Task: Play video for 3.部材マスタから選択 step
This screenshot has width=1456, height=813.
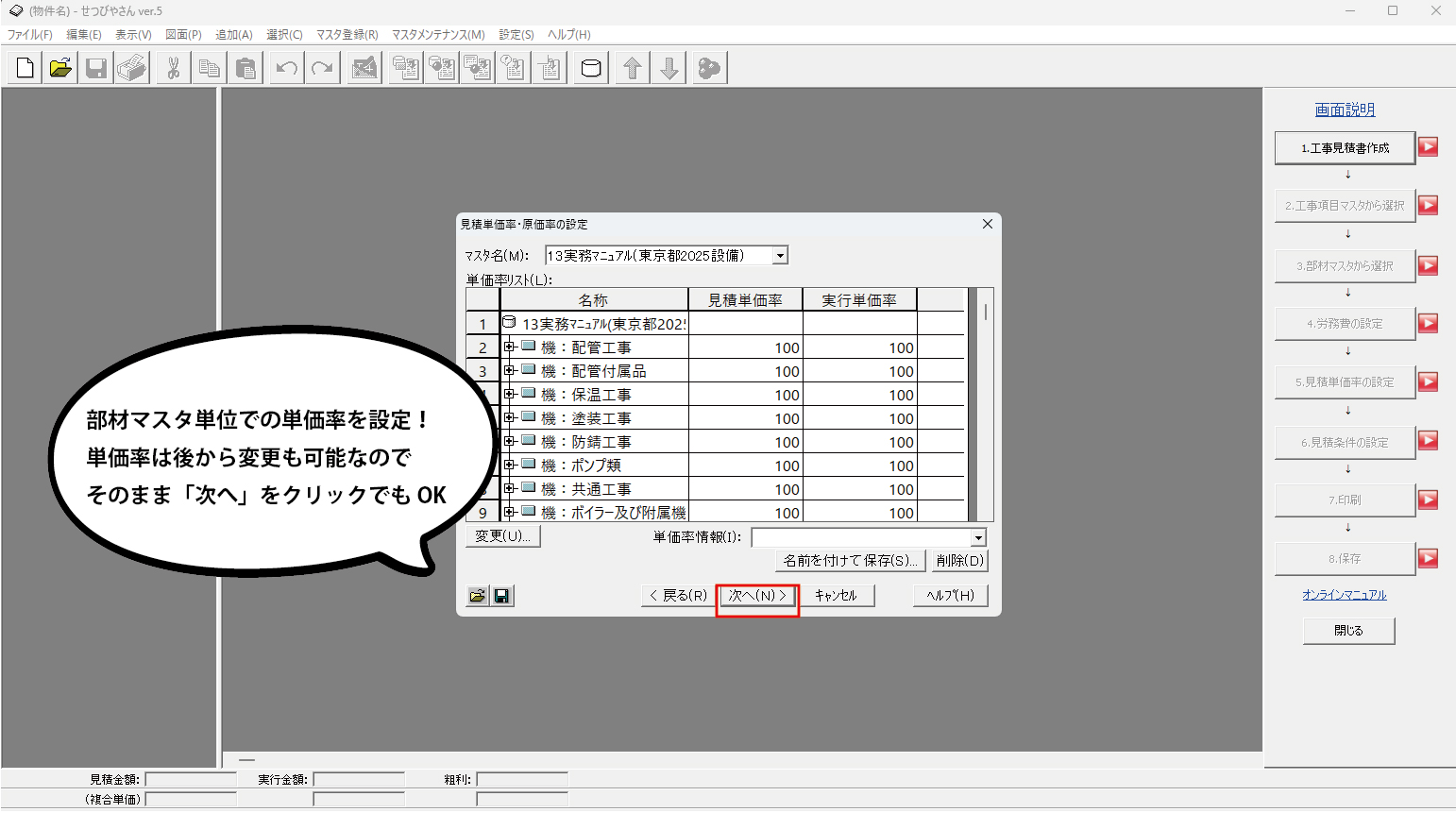Action: point(1428,265)
